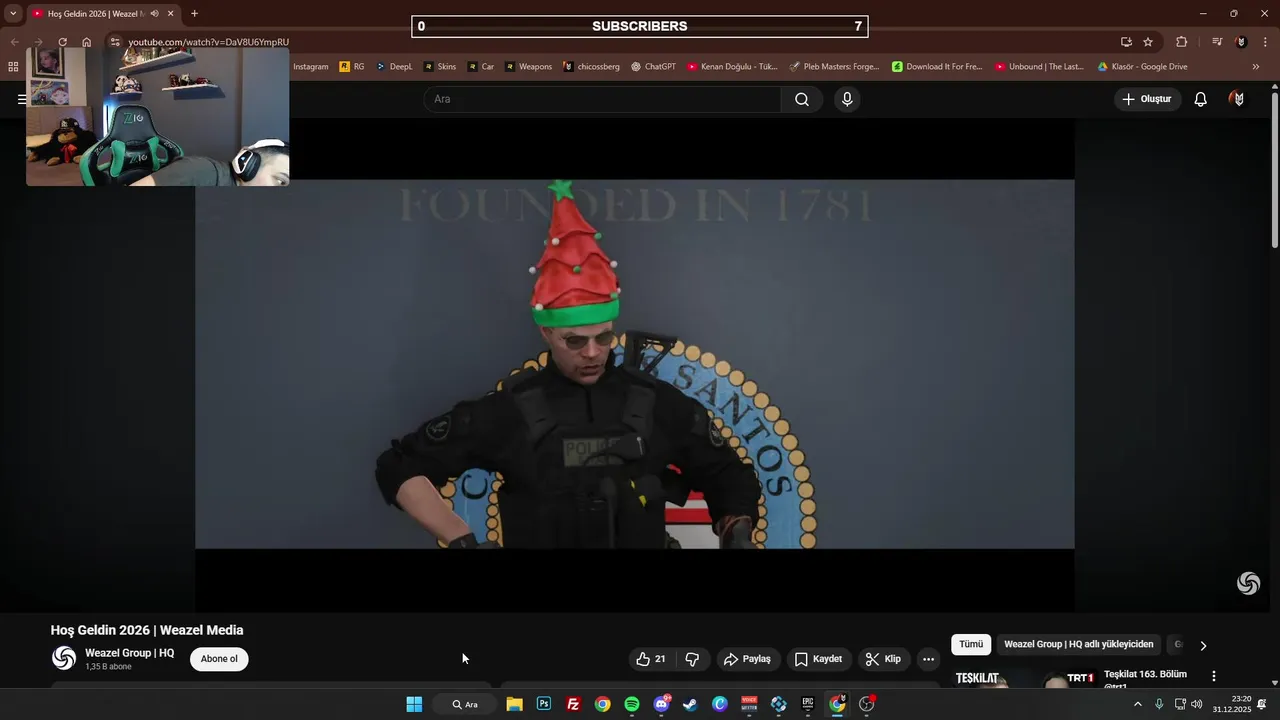Subscribe with the Abone ol button
The width and height of the screenshot is (1280, 720).
click(219, 659)
